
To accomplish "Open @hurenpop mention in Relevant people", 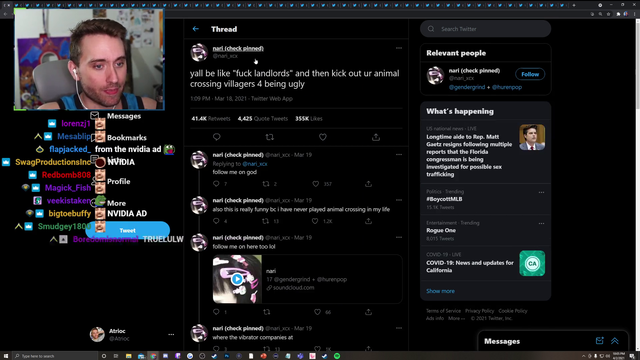I will point(507,87).
